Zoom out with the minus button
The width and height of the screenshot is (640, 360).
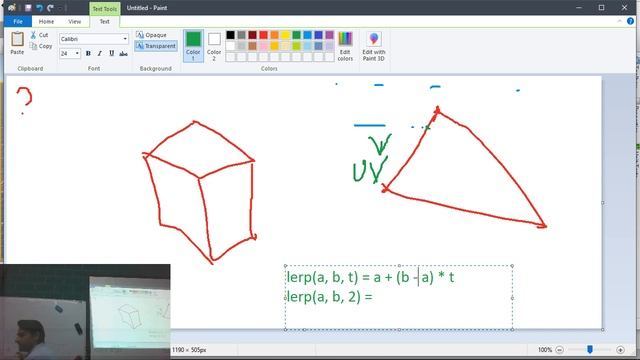pos(560,350)
